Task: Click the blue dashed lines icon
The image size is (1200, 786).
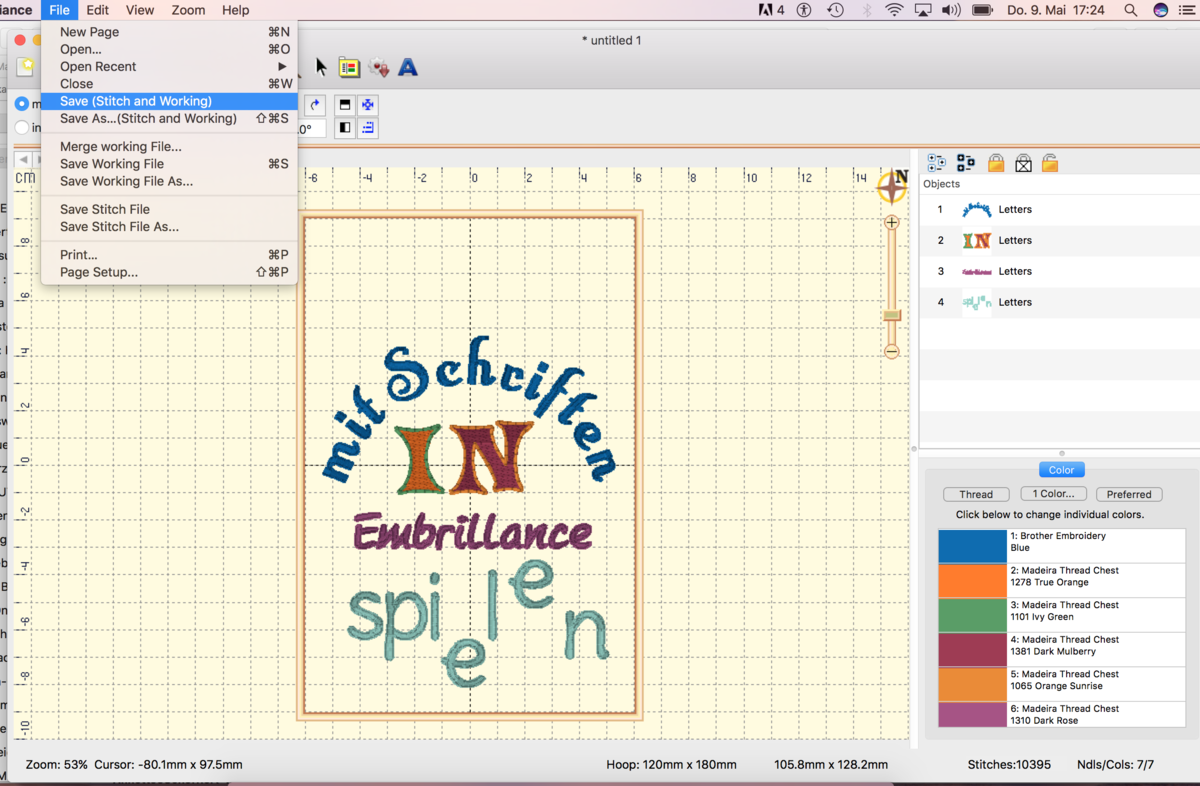Action: tap(368, 128)
